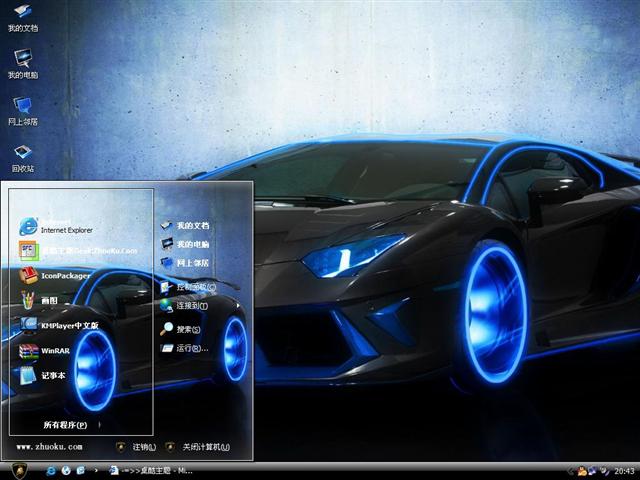Click the magnifier icon beside 搜索(S)
This screenshot has height=480, width=640.
[x=167, y=329]
